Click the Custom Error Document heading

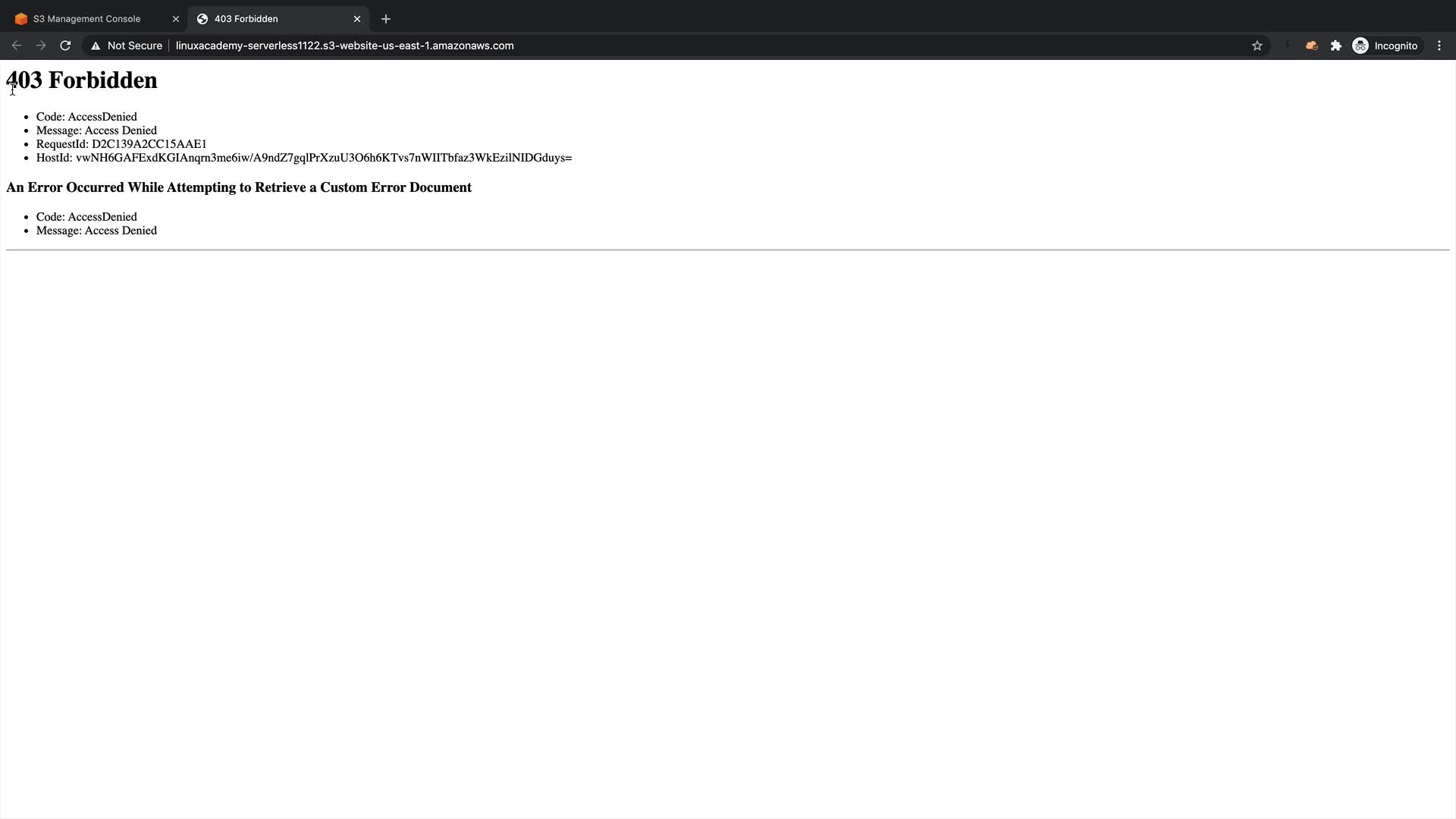239,187
